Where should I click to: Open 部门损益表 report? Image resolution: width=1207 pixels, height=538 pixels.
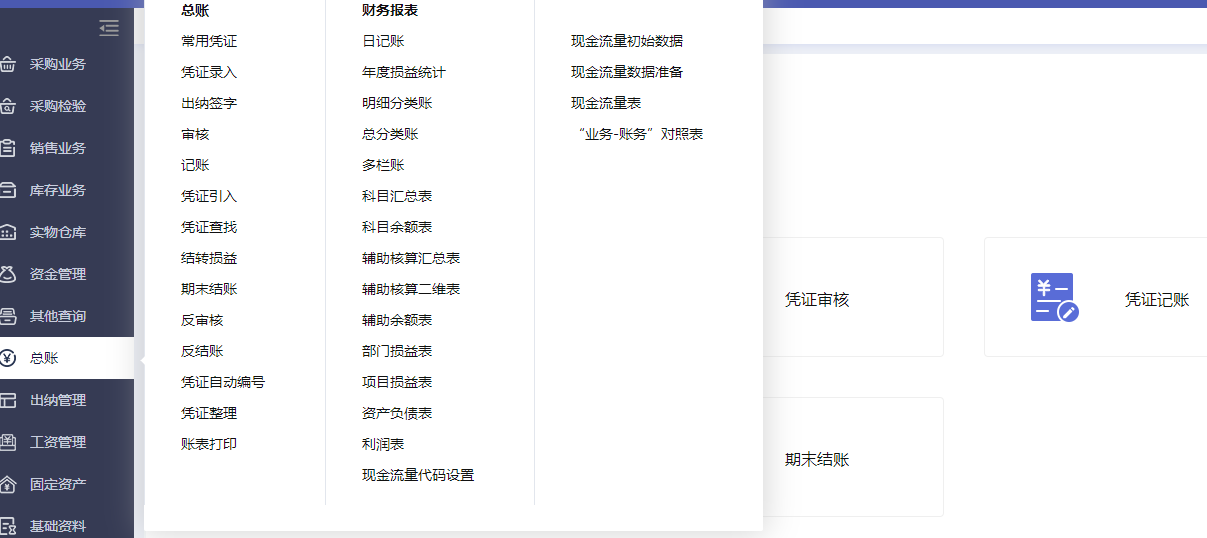tap(397, 351)
